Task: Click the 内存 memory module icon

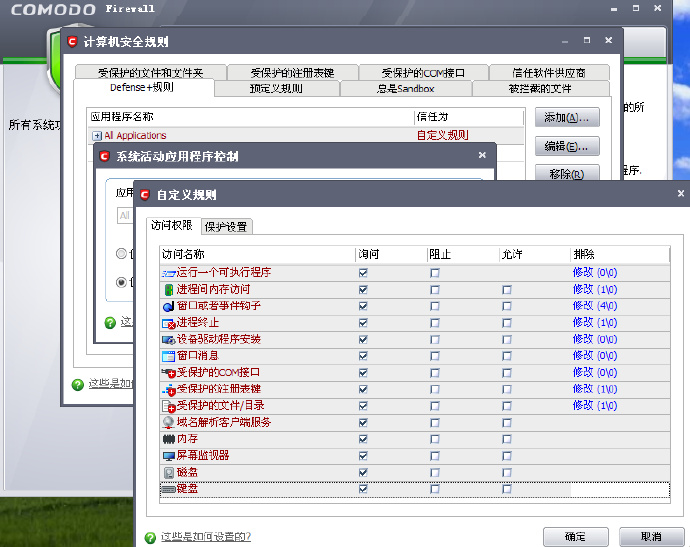Action: 169,439
